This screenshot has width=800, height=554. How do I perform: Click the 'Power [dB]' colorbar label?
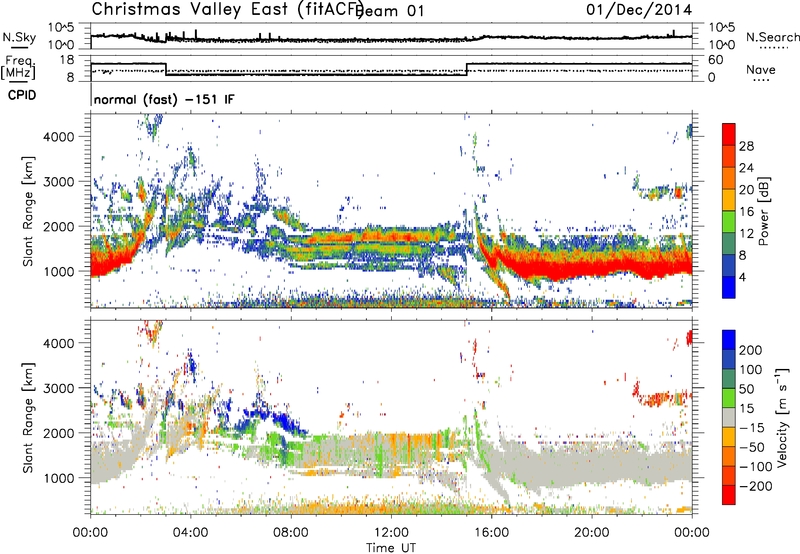(764, 211)
